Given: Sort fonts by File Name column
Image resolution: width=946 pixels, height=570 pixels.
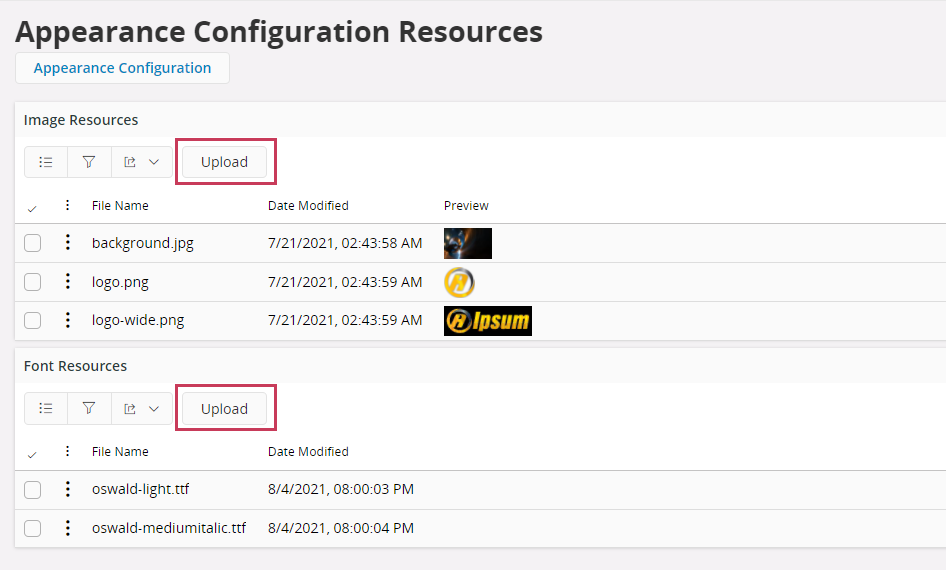Looking at the screenshot, I should click(120, 452).
